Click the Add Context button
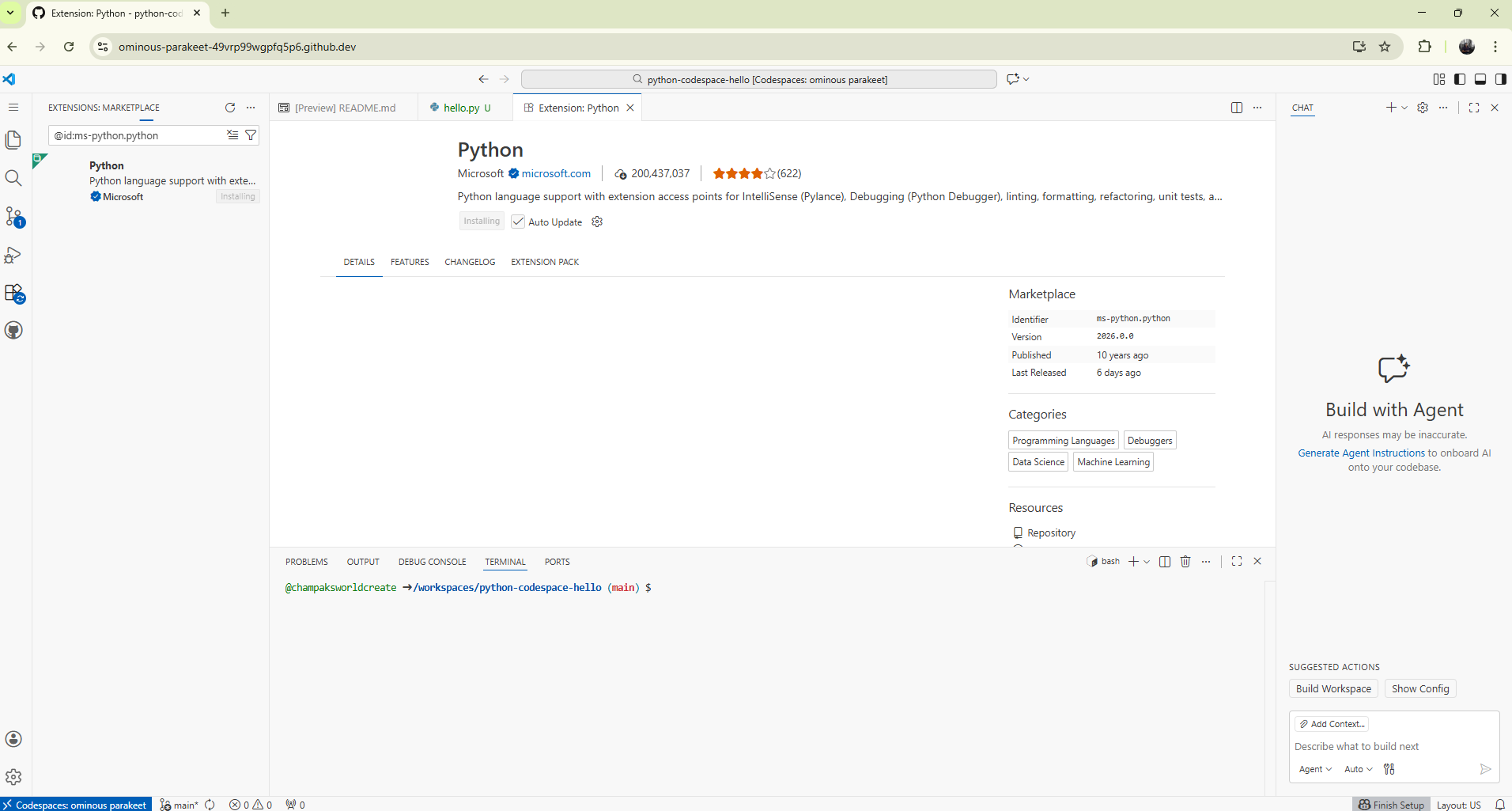This screenshot has width=1512, height=811. 1332,724
